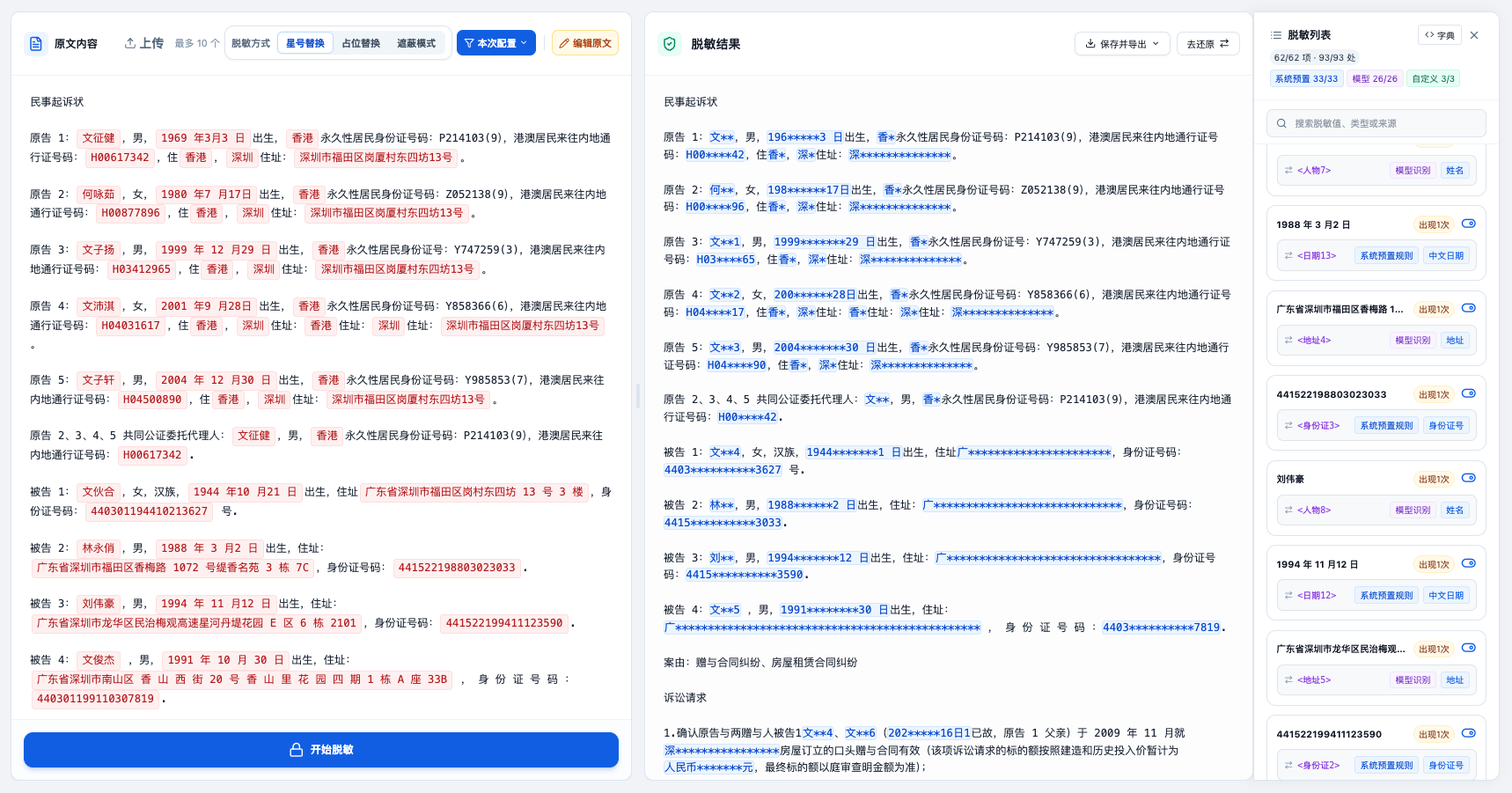Viewport: 1512px width, 793px height.
Task: Click masked value H04****90 in results
Action: (737, 365)
